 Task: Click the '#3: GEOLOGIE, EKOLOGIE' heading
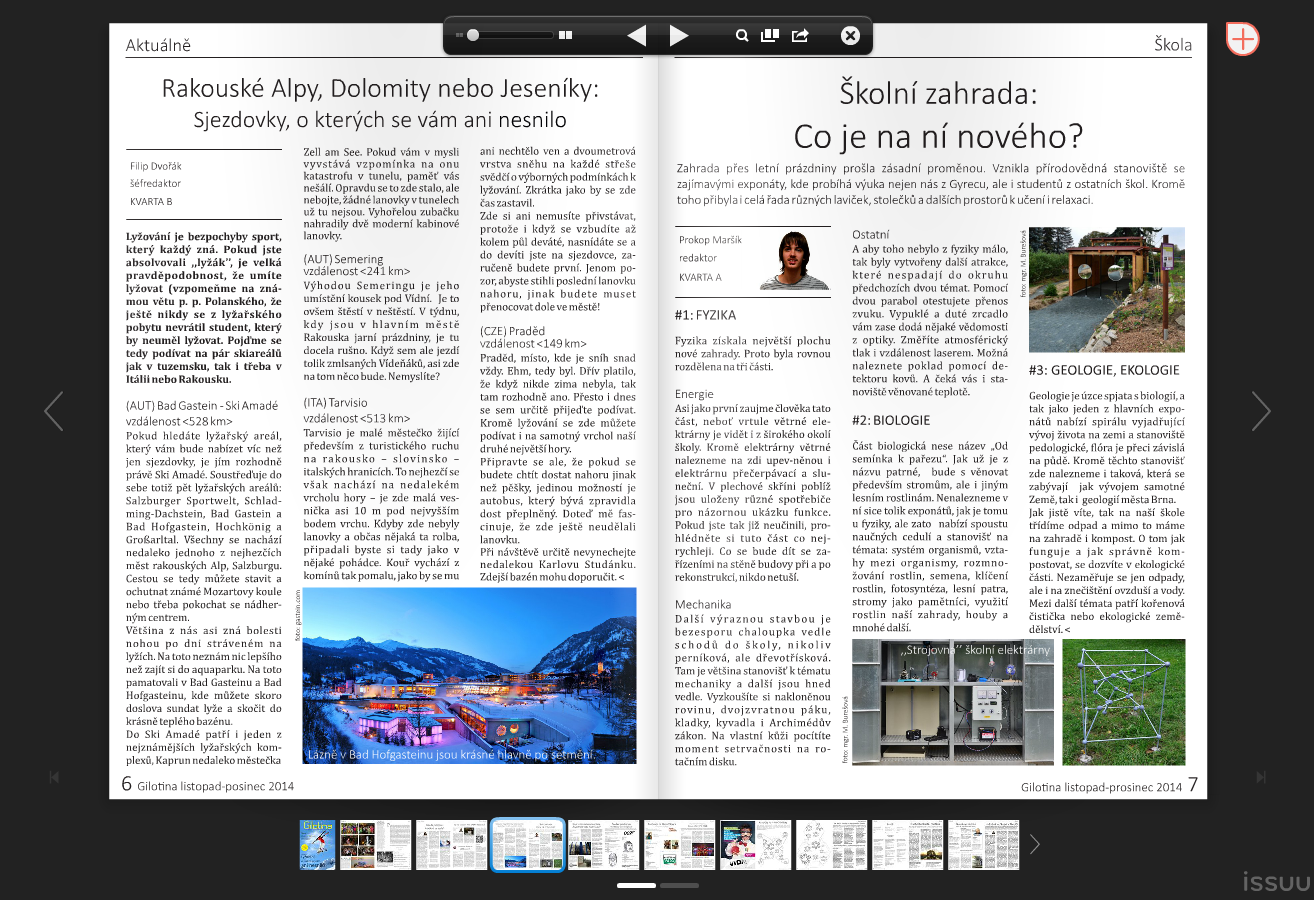pos(1104,369)
